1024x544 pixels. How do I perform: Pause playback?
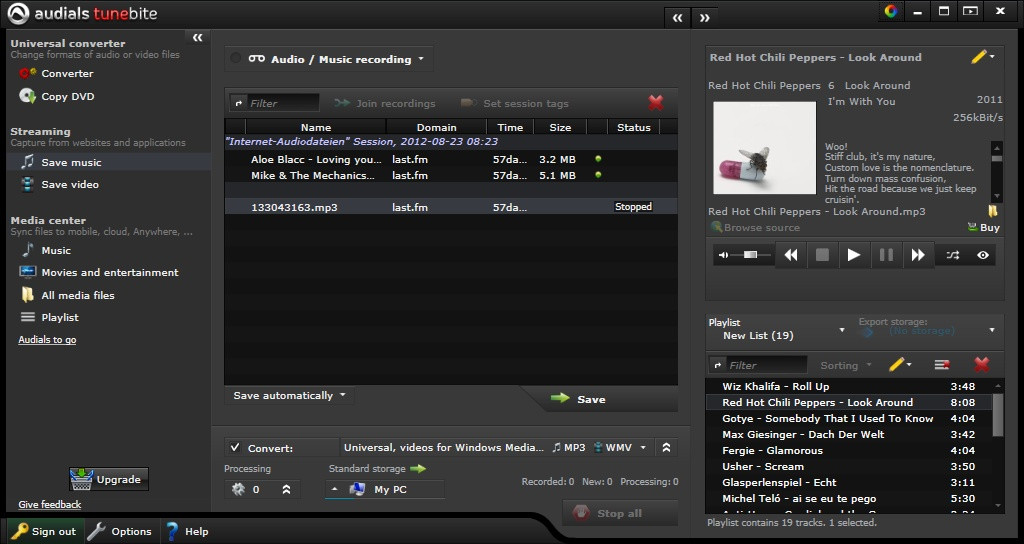point(886,255)
